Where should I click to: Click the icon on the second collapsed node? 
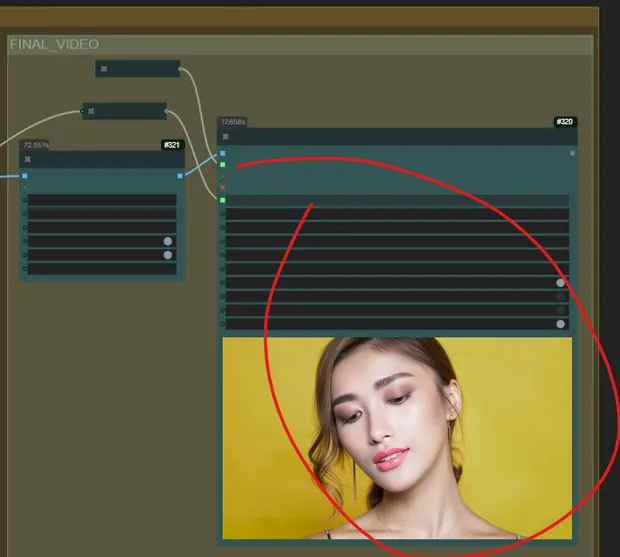point(91,111)
